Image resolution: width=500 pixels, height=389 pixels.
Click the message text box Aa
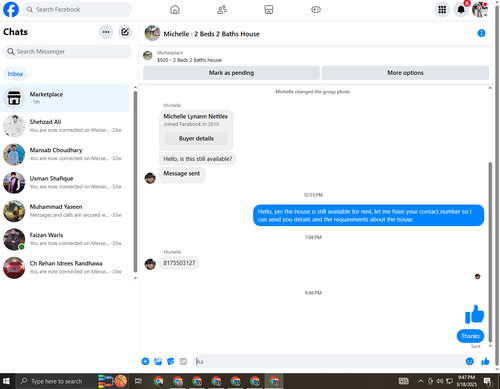tap(328, 361)
